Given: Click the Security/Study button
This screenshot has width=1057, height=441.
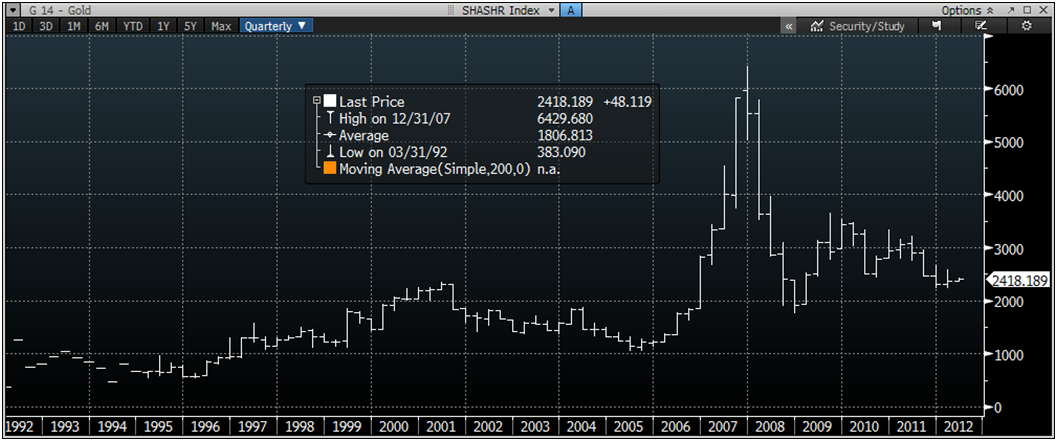Looking at the screenshot, I should point(858,26).
